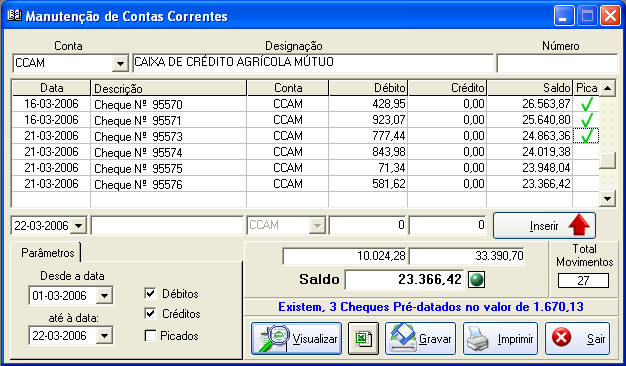This screenshot has width=626, height=366.
Task: Select the row Cheque Nº 95573
Action: [x=306, y=136]
